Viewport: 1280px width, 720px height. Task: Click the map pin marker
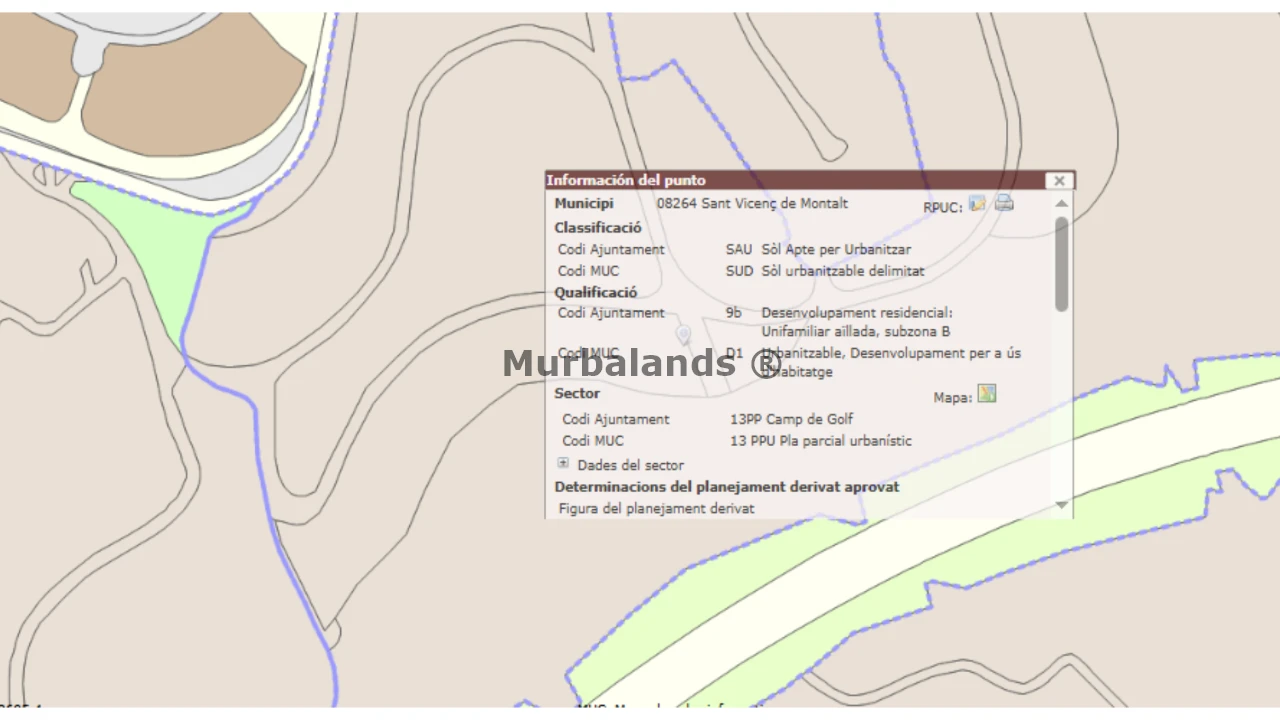[x=684, y=334]
